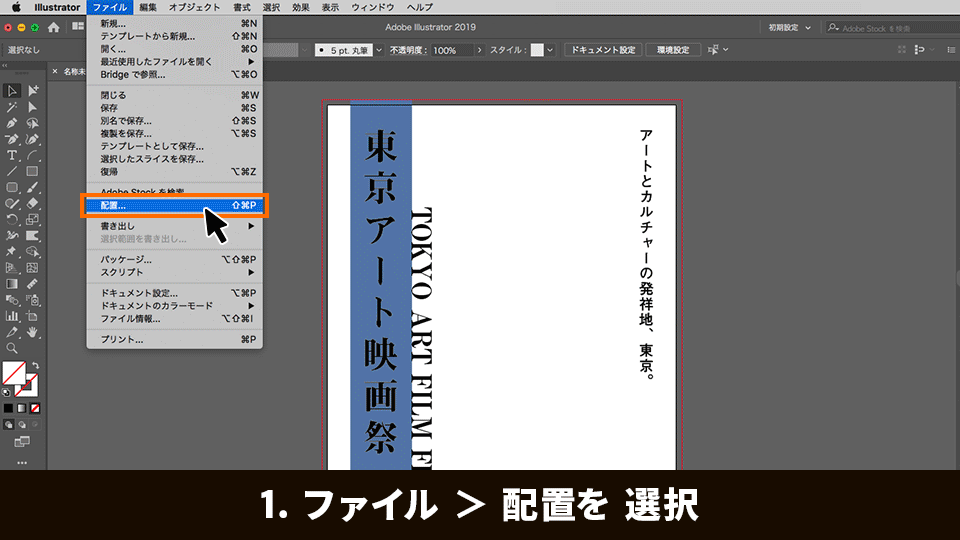
Task: Open the ウィンドウ menu
Action: coord(372,7)
